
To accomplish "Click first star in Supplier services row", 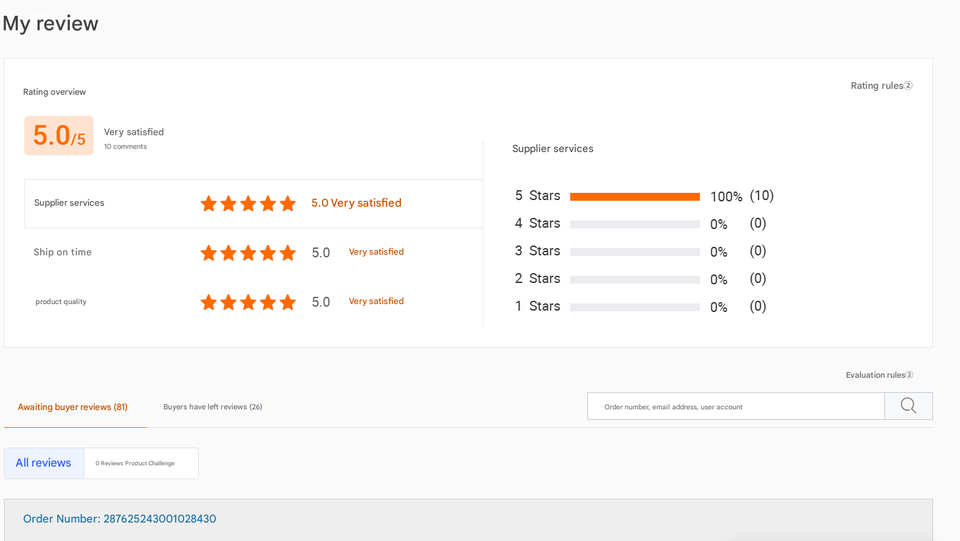I will pyautogui.click(x=209, y=203).
